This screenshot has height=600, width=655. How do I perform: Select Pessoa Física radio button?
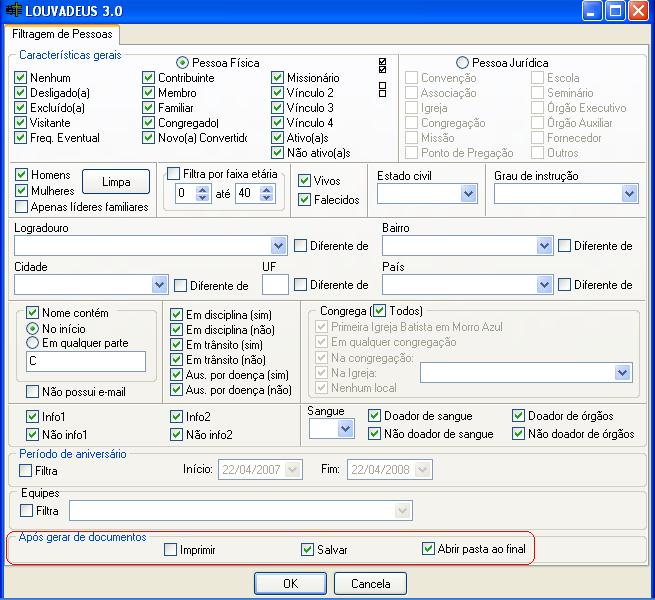pyautogui.click(x=182, y=63)
